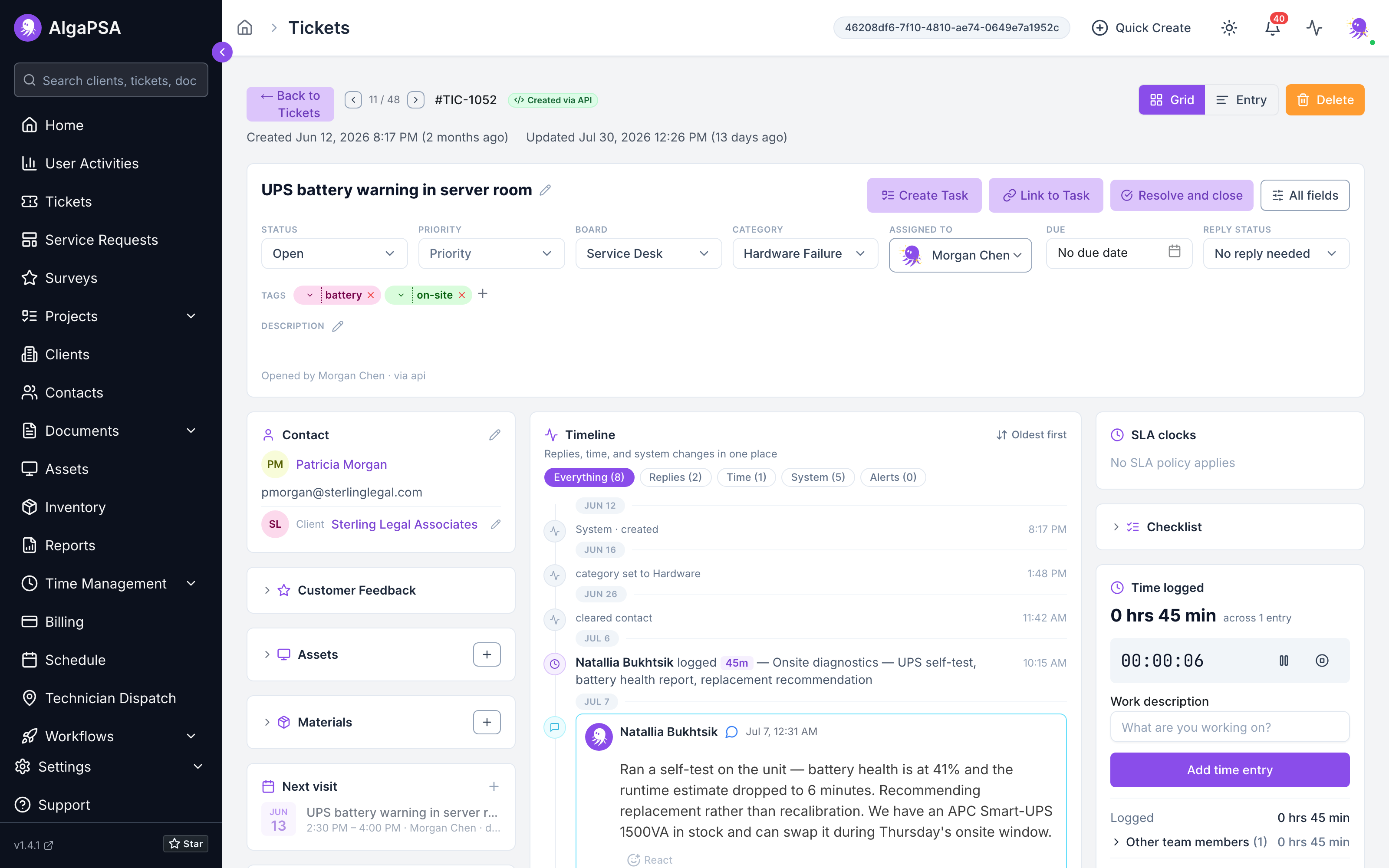
Task: Add an asset with the plus button
Action: pos(487,654)
